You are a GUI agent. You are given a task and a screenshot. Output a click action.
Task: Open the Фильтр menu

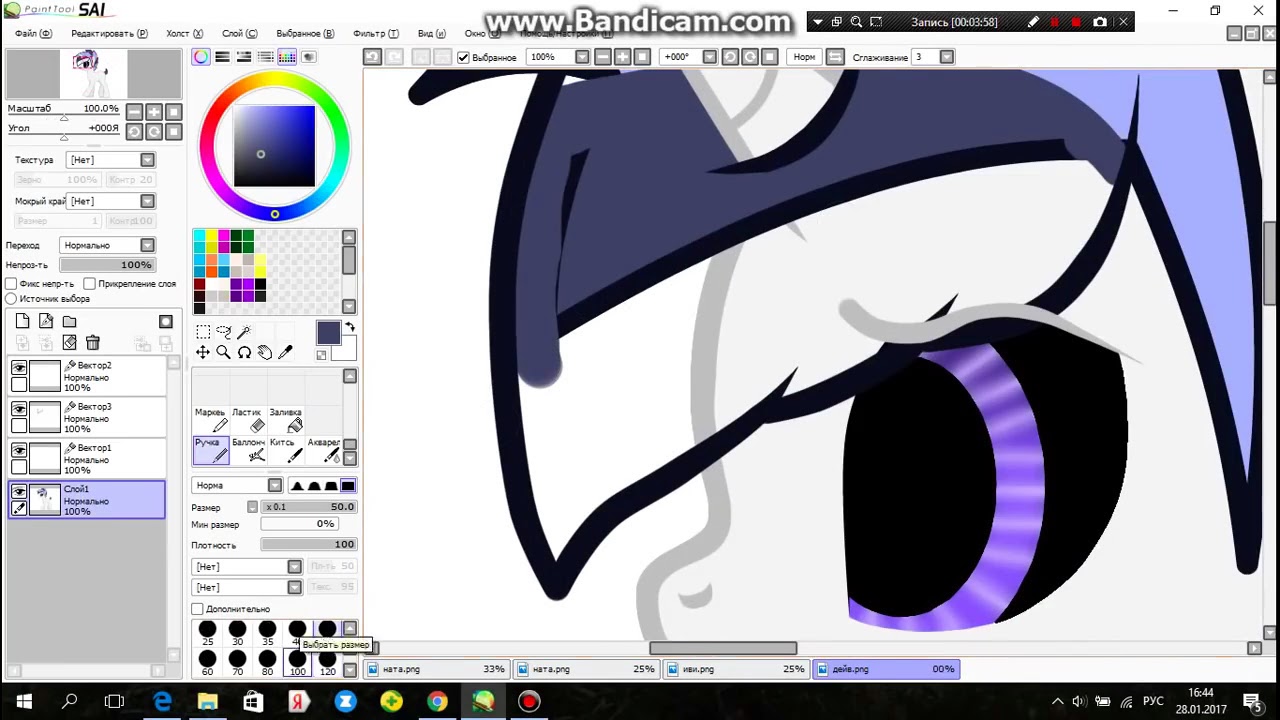click(376, 33)
